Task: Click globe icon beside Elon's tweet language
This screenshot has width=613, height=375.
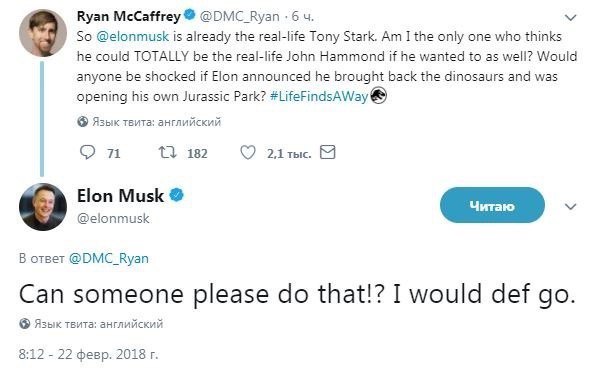Action: [25, 324]
